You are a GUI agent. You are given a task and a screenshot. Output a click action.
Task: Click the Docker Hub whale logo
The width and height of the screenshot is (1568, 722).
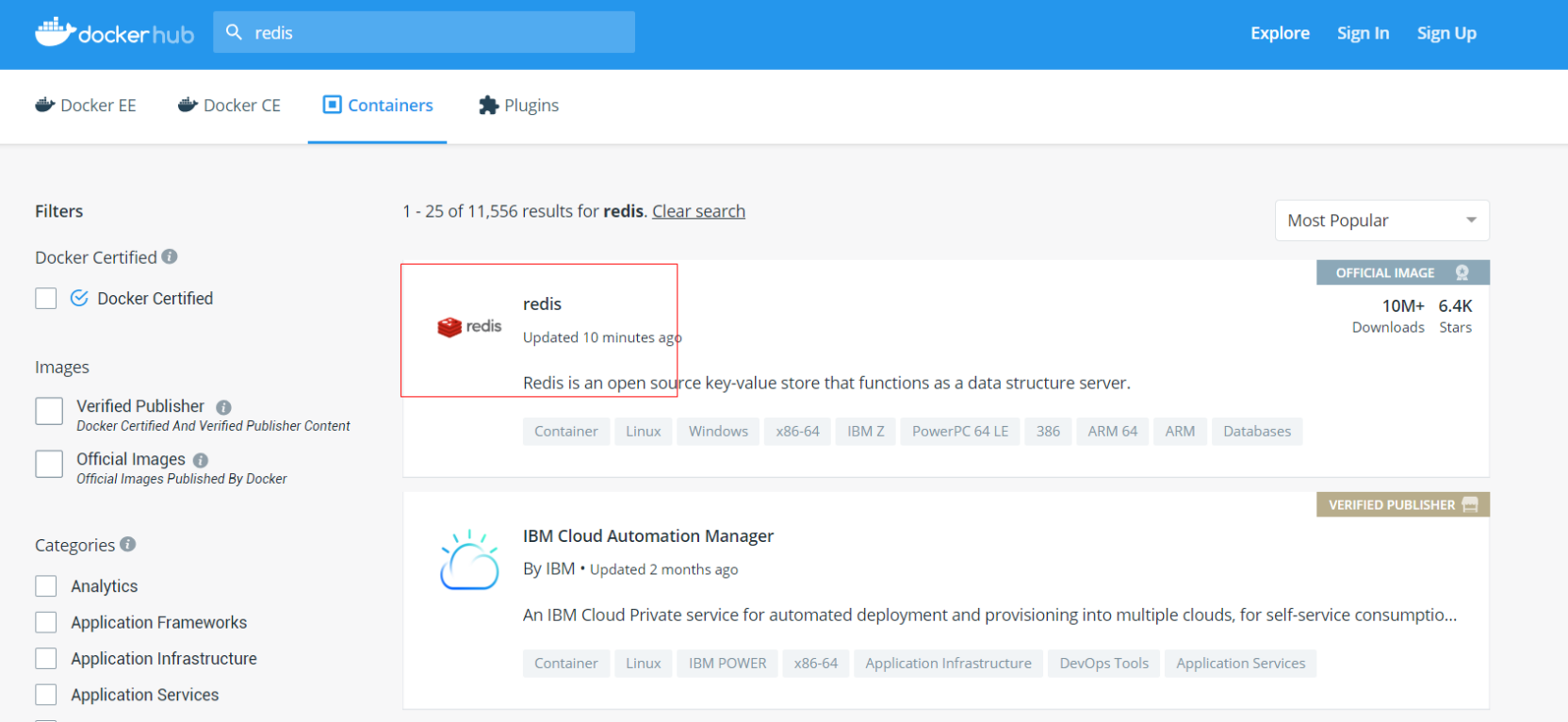[x=55, y=32]
